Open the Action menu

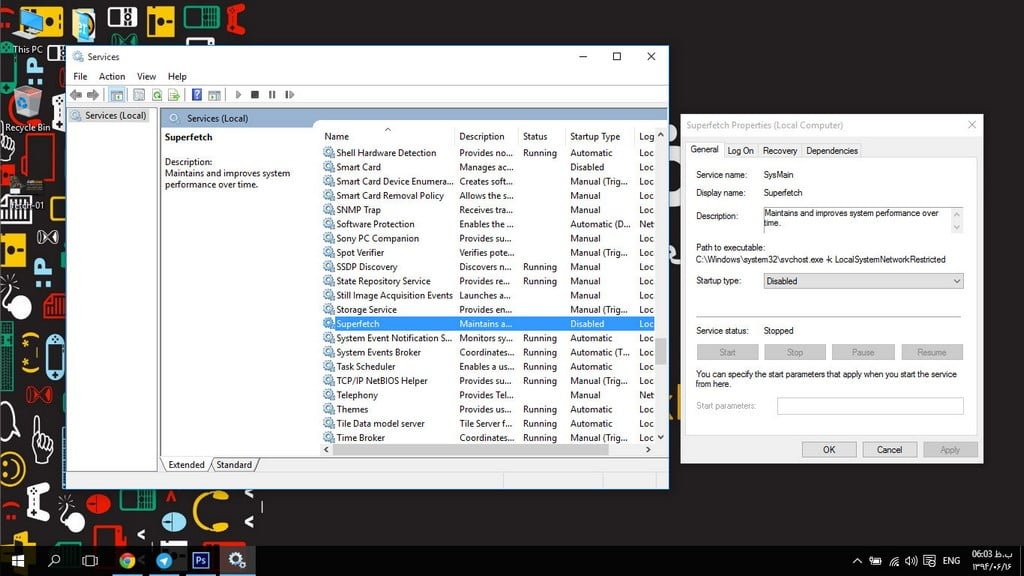pyautogui.click(x=112, y=76)
